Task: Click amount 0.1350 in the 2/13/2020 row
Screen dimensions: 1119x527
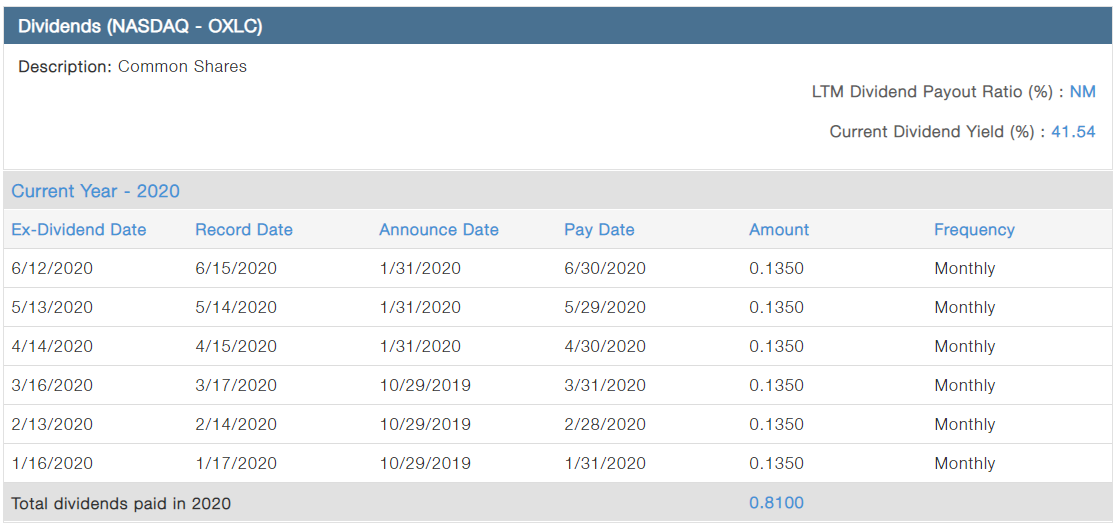Action: pos(776,425)
